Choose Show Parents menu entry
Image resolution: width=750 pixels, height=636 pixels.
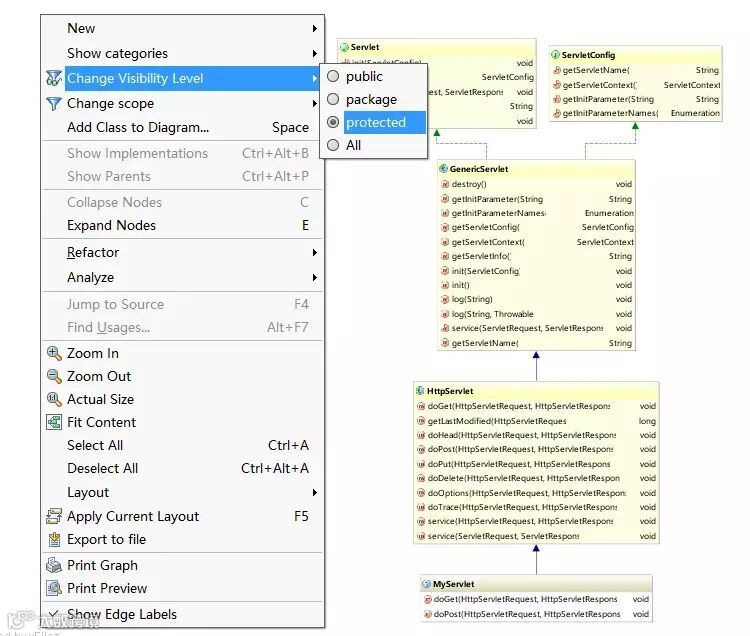tap(183, 176)
